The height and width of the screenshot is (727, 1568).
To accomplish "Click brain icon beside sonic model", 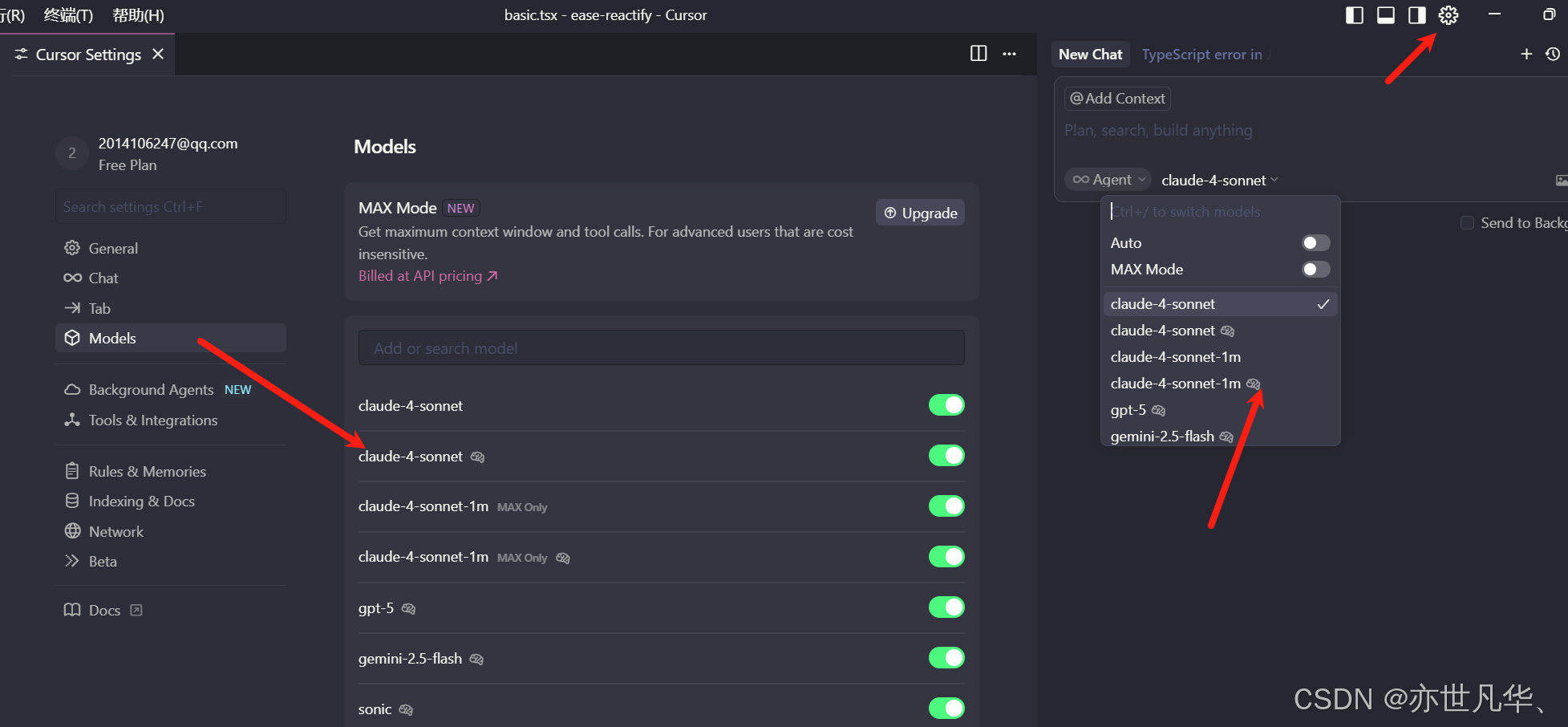I will (406, 710).
